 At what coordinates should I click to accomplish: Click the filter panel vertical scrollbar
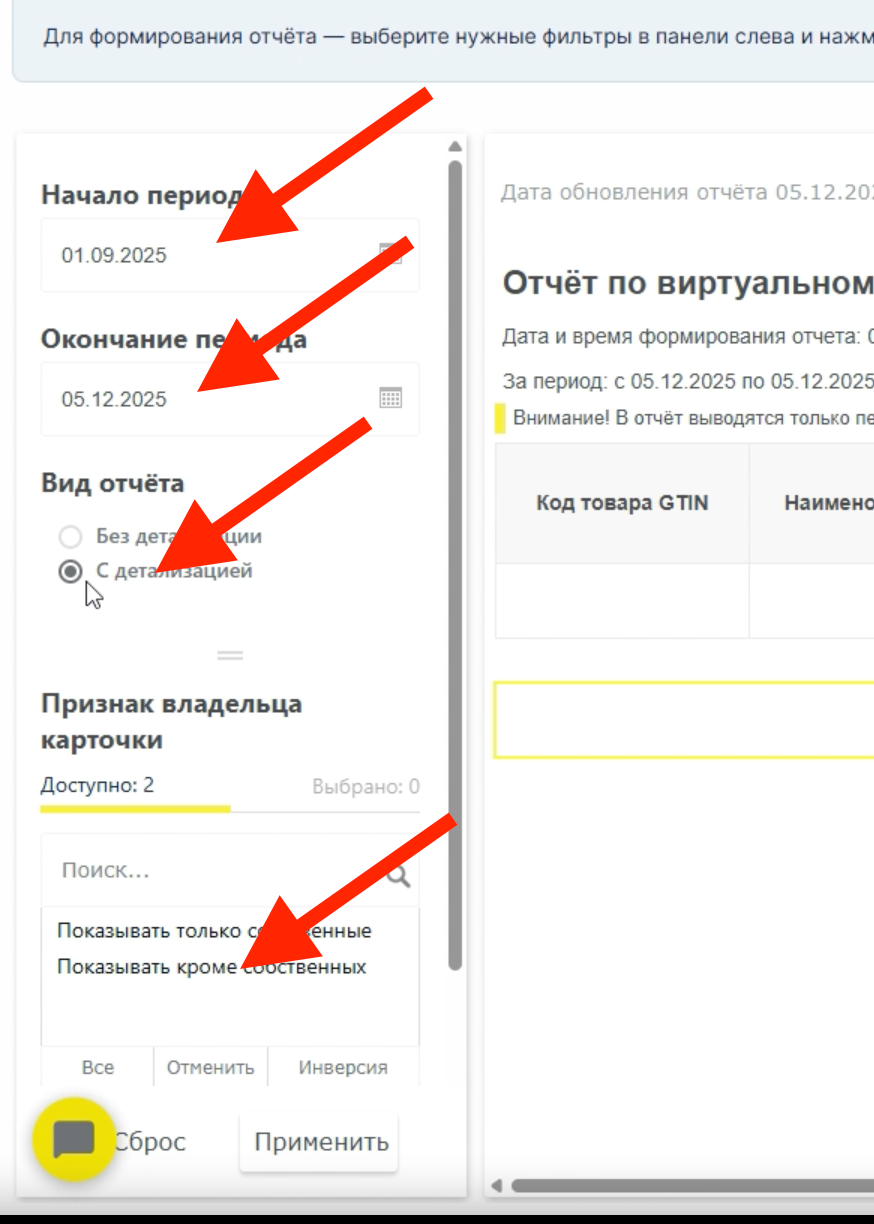455,560
